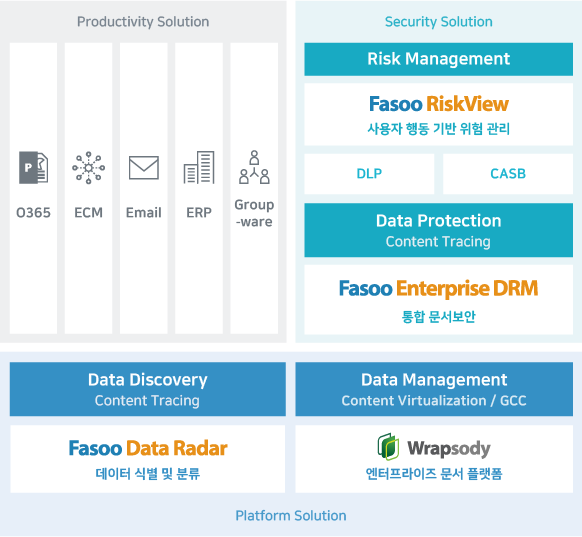Screen dimensions: 582x537
Task: Open the CASB box
Action: (508, 174)
